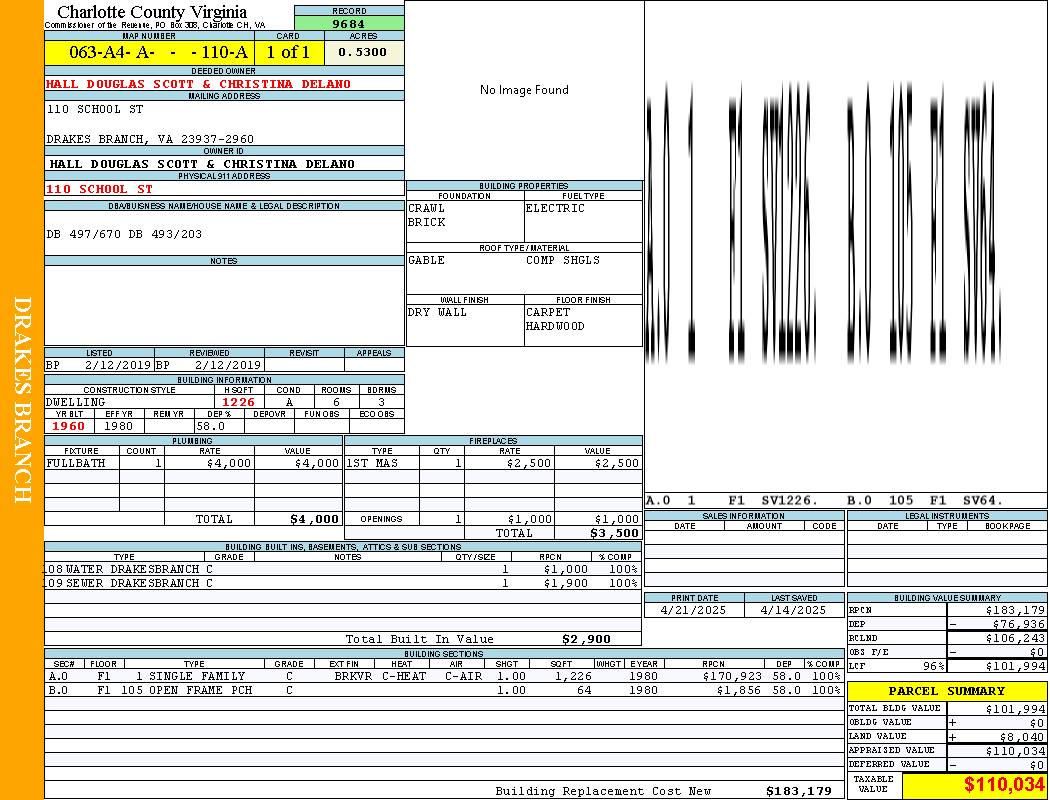Select fuel type ELECTRIC
The width and height of the screenshot is (1050, 800).
pyautogui.click(x=555, y=208)
